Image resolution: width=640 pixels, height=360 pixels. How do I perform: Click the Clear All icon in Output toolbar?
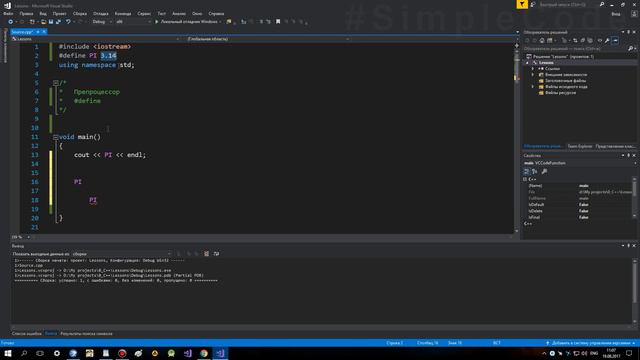point(207,254)
